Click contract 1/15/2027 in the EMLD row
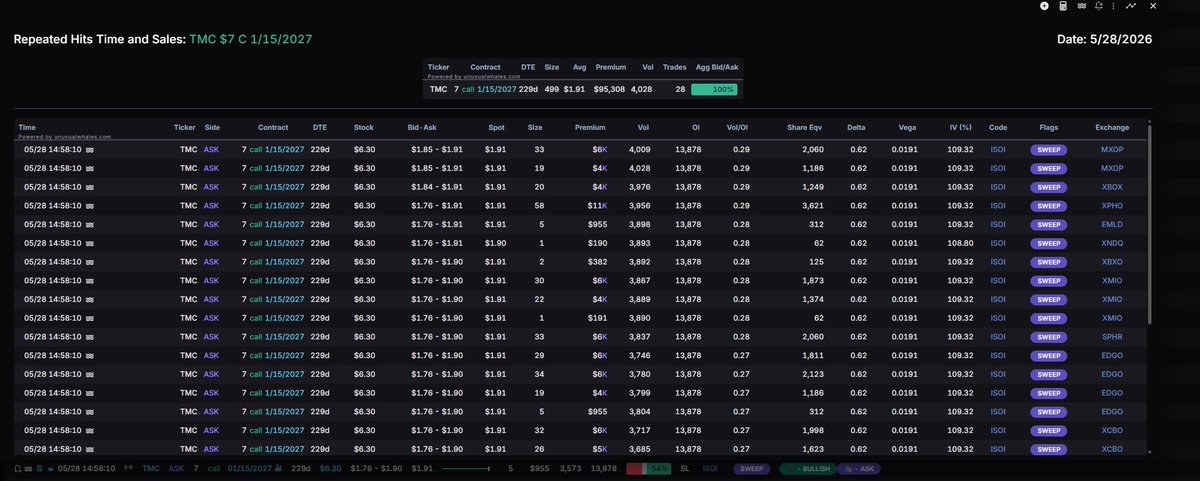 coord(284,224)
